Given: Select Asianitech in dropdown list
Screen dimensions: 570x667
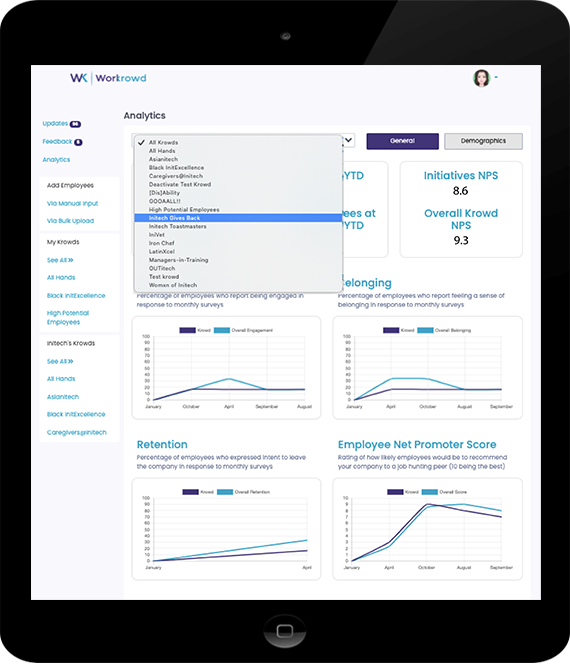Looking at the screenshot, I should point(238,159).
